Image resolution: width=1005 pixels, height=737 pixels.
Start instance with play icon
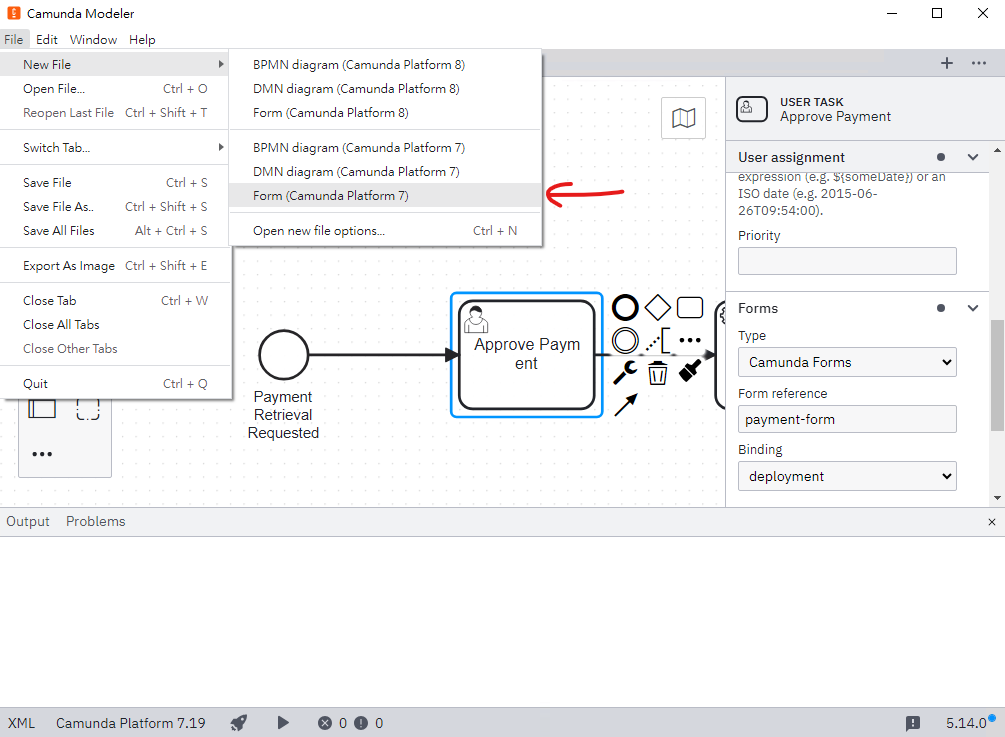pos(283,723)
